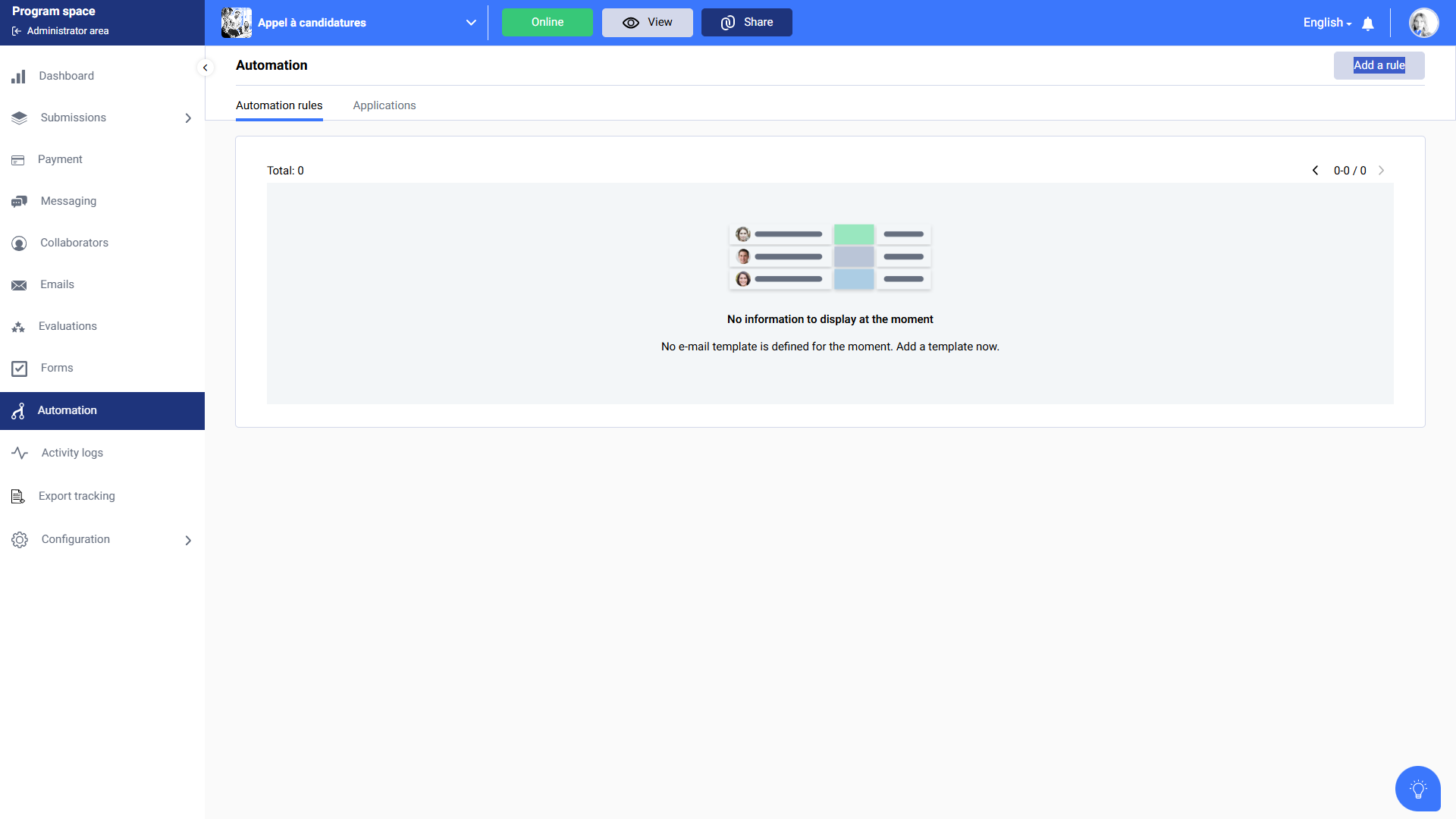Collapse the sidebar with the arrow toggle
The height and width of the screenshot is (819, 1456).
(205, 67)
